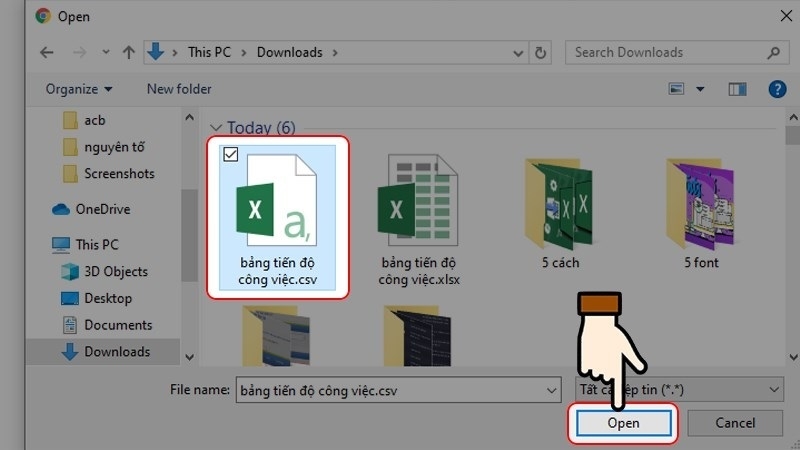Image resolution: width=800 pixels, height=450 pixels.
Task: Select OneDrive in the navigation pane
Action: 102,209
